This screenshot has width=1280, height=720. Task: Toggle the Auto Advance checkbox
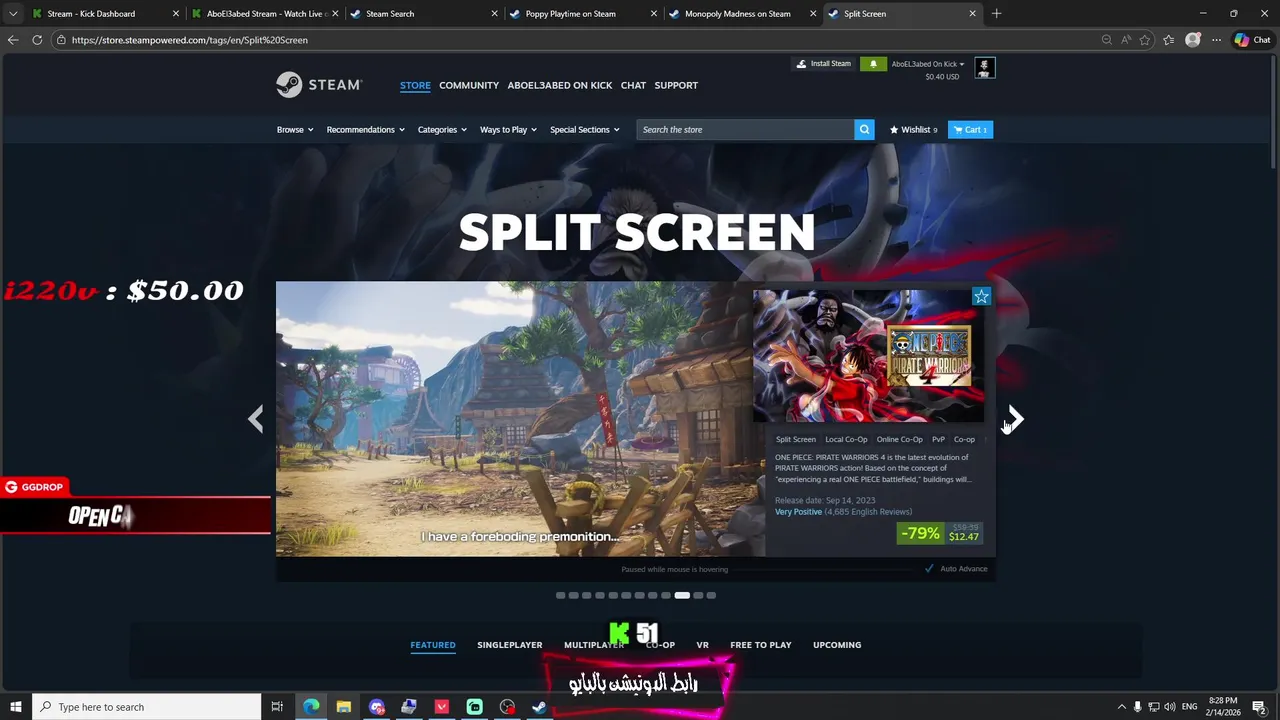[x=929, y=569]
